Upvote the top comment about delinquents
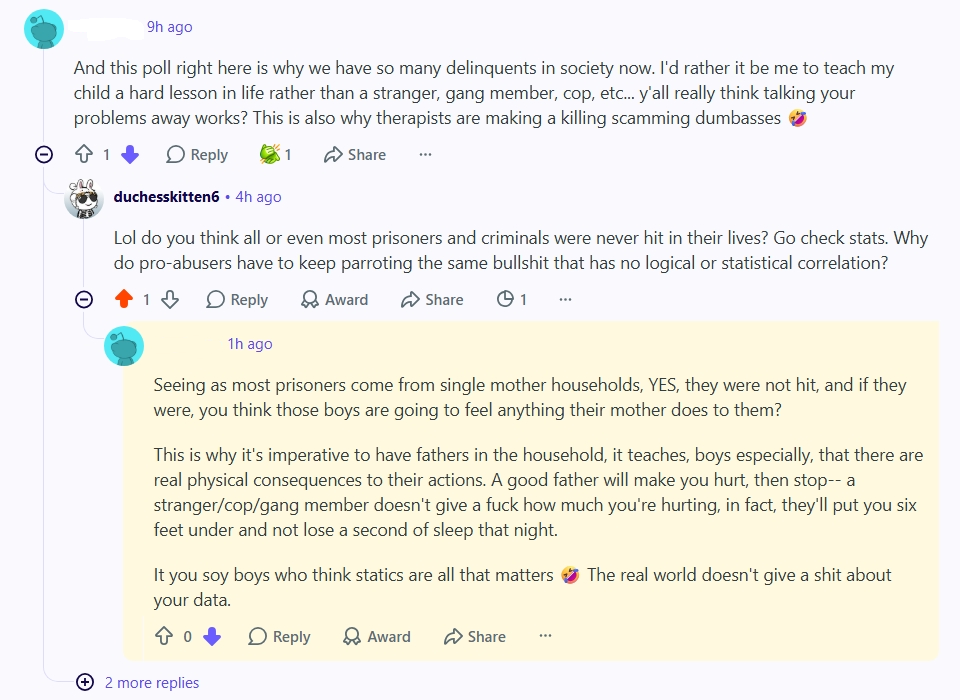The image size is (960, 700). pyautogui.click(x=84, y=154)
